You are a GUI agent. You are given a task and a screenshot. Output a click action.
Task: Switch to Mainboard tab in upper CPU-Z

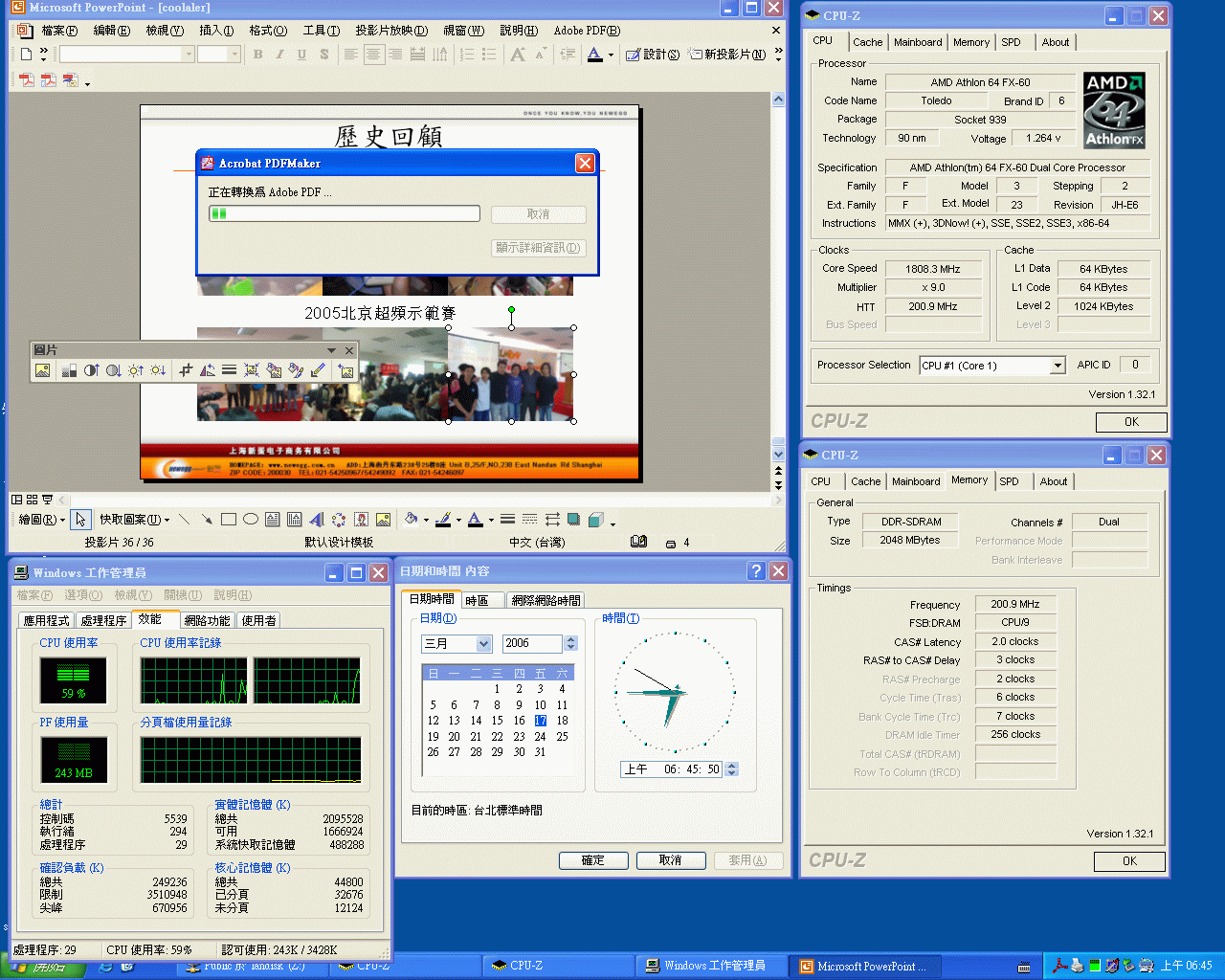(x=918, y=42)
